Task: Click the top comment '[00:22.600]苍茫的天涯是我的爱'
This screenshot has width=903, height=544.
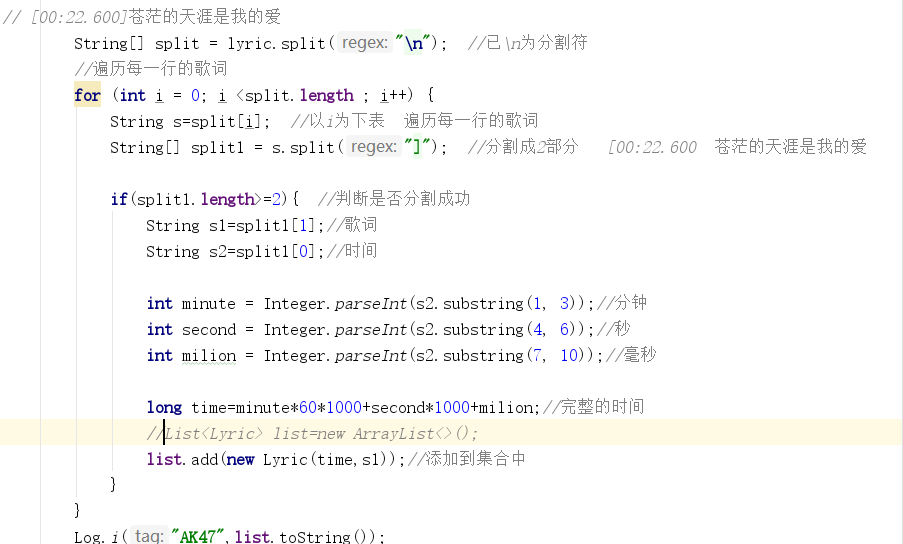Action: [x=155, y=17]
